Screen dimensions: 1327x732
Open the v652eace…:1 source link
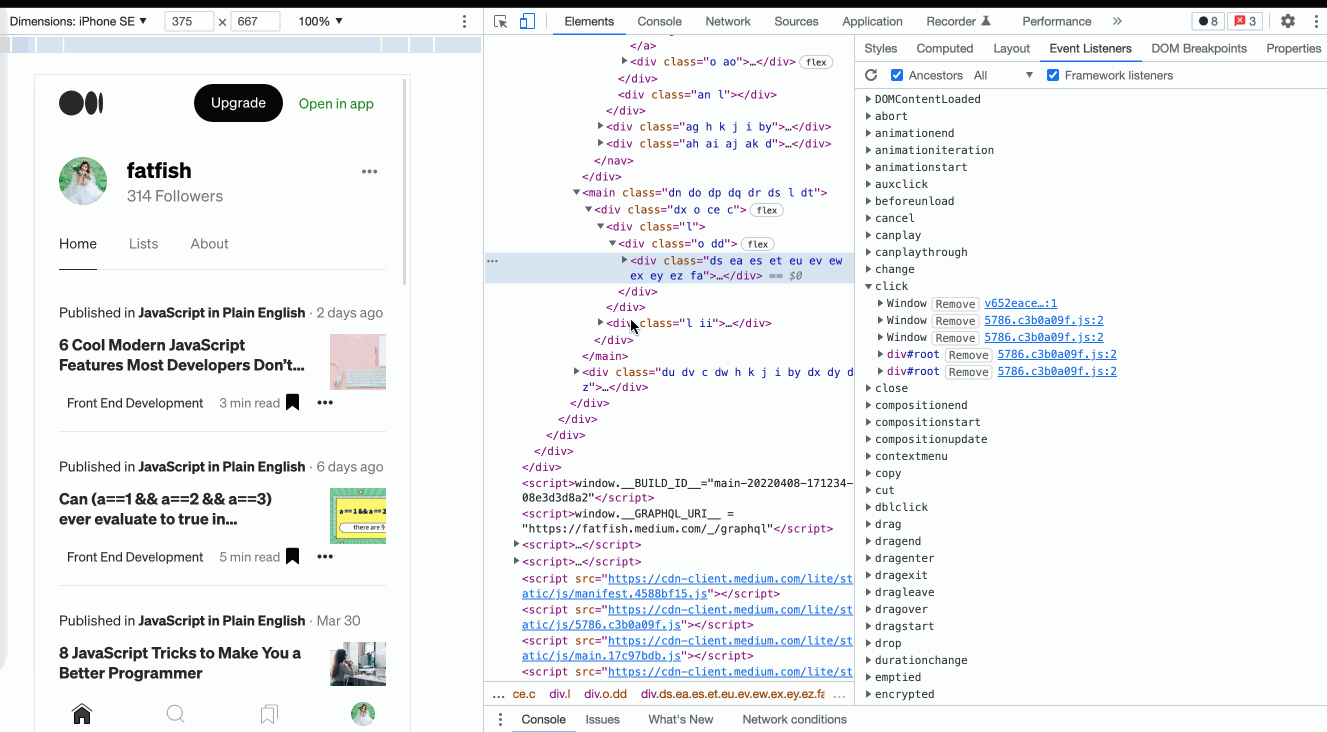1021,303
